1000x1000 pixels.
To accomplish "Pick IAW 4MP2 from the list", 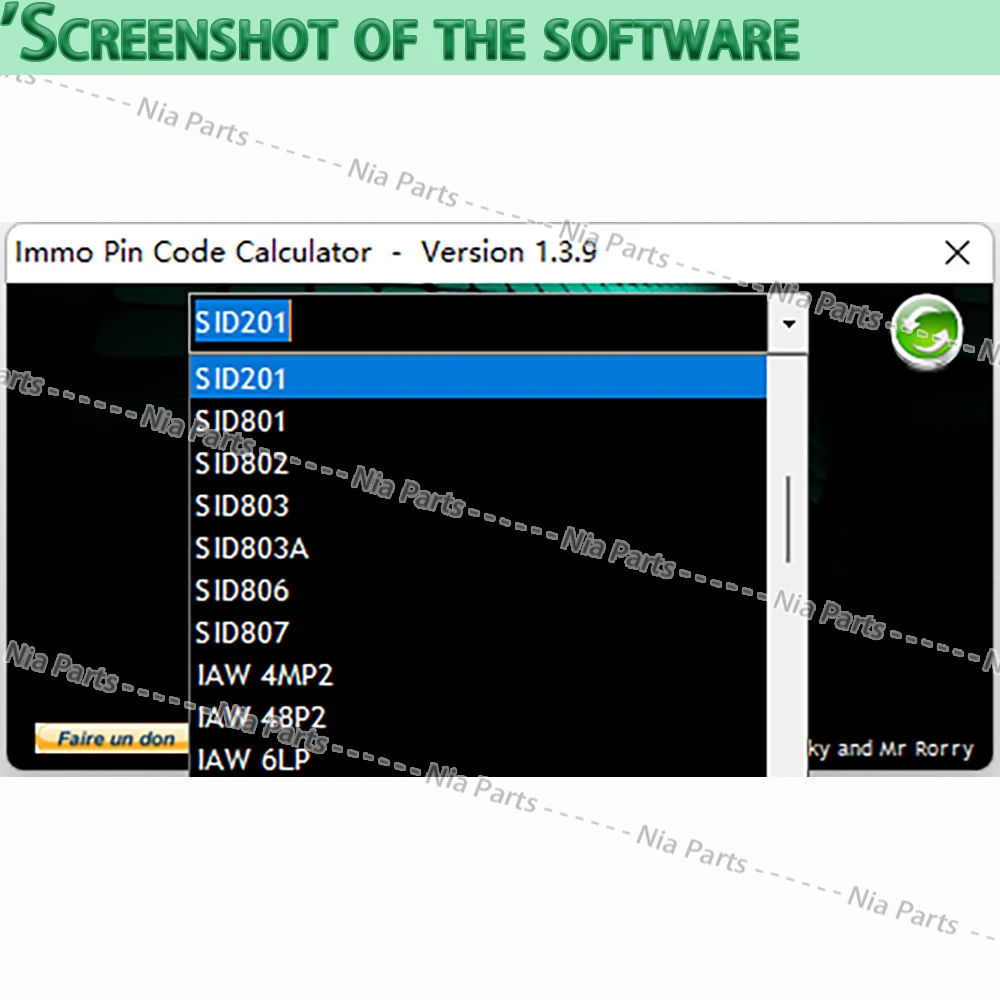I will [x=478, y=674].
